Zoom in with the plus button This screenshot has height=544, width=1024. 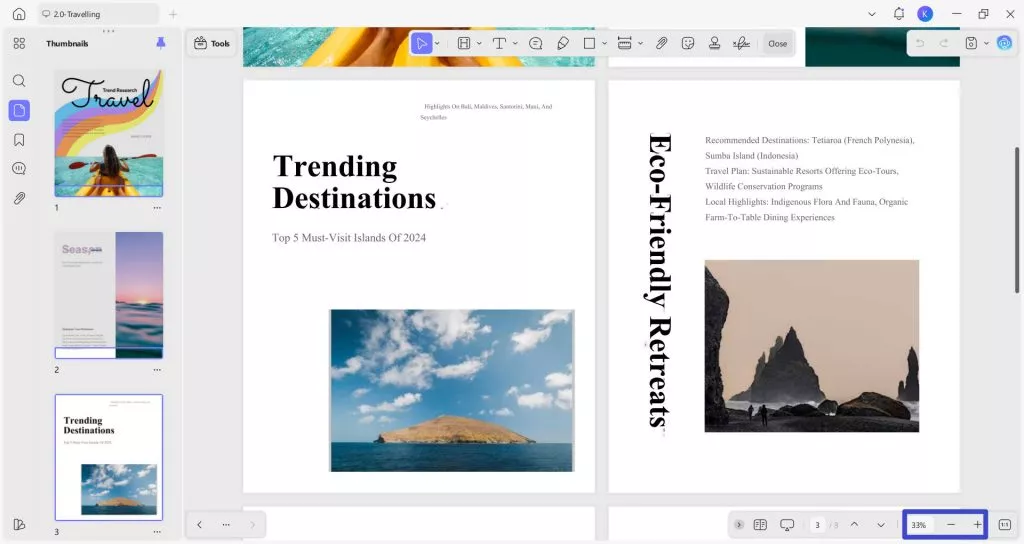[x=977, y=525]
